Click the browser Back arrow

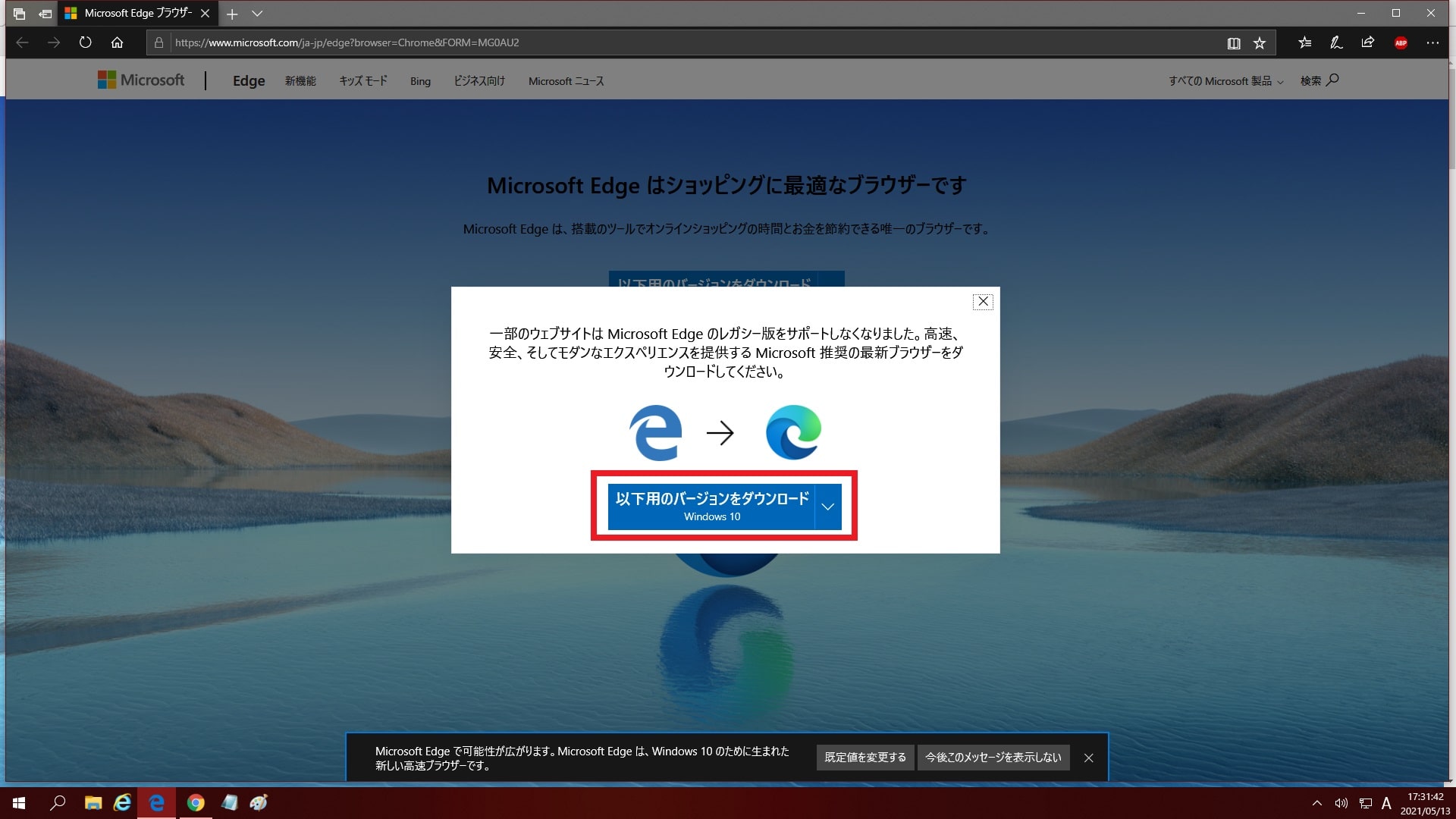(x=22, y=42)
